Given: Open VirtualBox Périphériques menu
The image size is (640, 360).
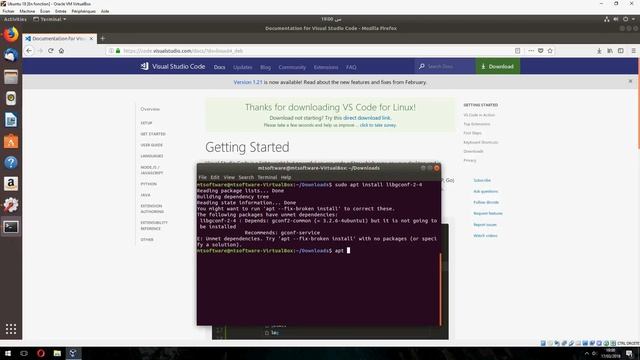Looking at the screenshot, I should [83, 11].
